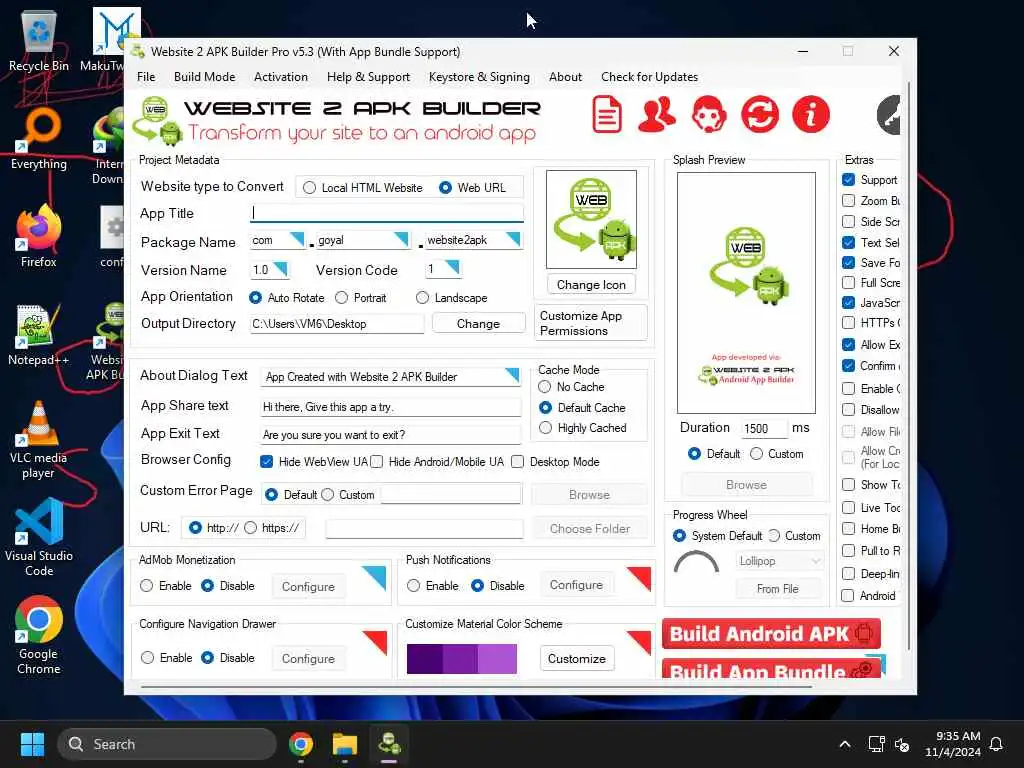Click the AdMob Monetization blue corner triangle
Viewport: 1024px width, 768px height.
[x=375, y=577]
